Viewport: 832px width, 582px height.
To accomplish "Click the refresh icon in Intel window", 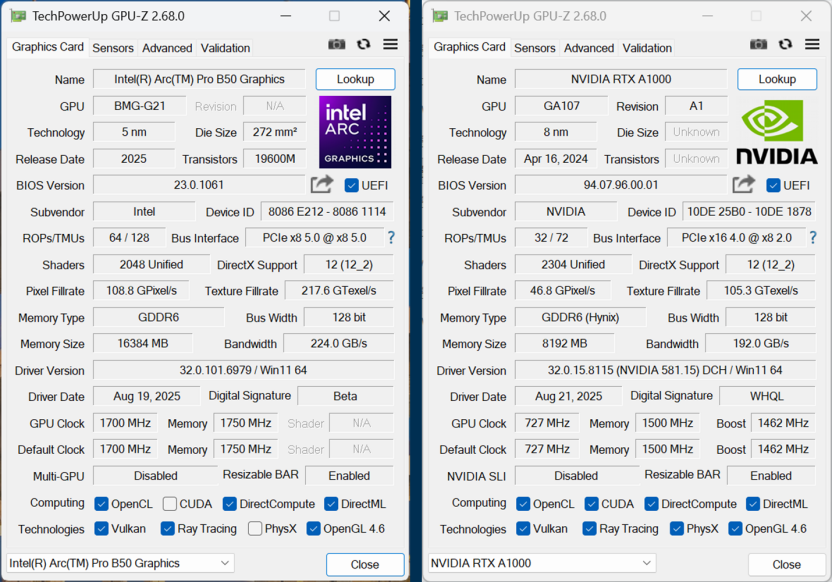I will pyautogui.click(x=364, y=45).
